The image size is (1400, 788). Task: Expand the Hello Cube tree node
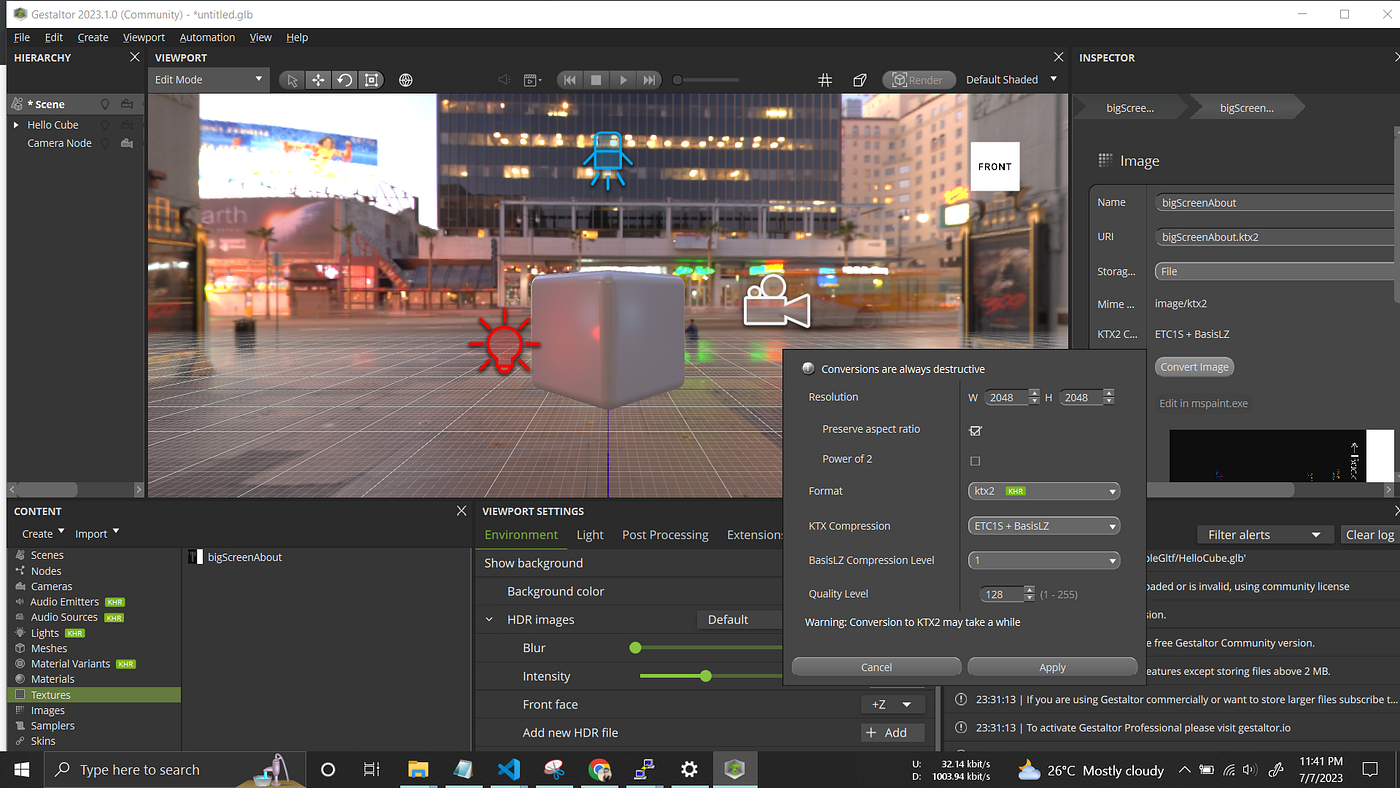tap(16, 125)
